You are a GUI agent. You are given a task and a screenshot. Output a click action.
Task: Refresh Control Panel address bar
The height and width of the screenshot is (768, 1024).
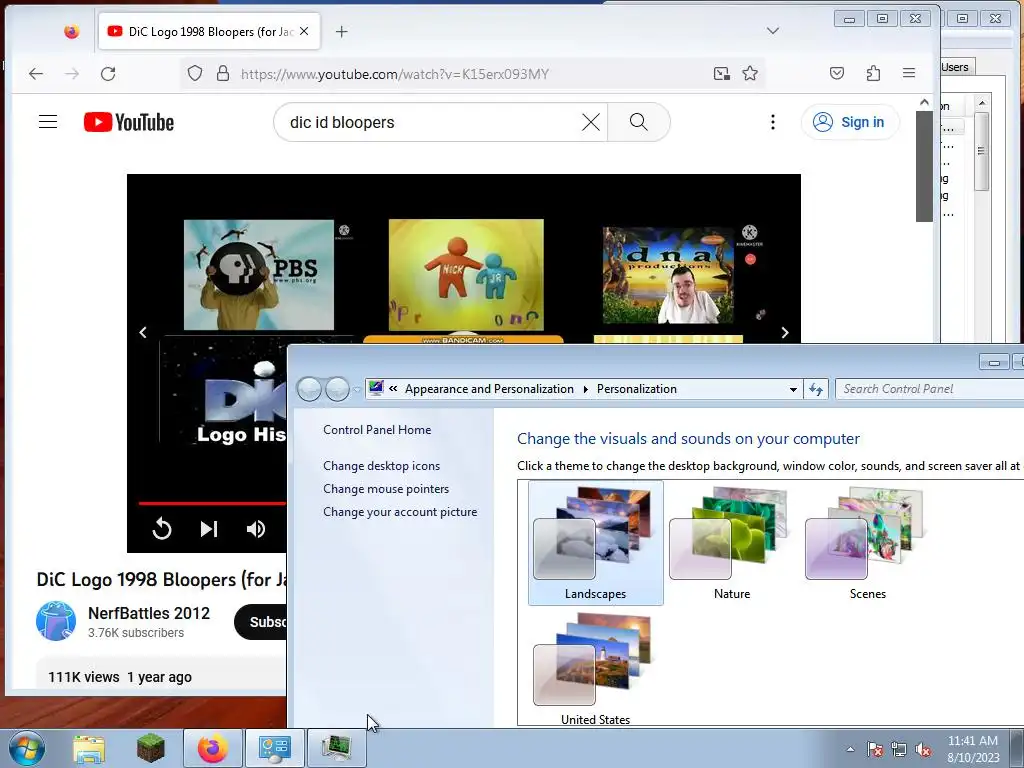tap(816, 389)
